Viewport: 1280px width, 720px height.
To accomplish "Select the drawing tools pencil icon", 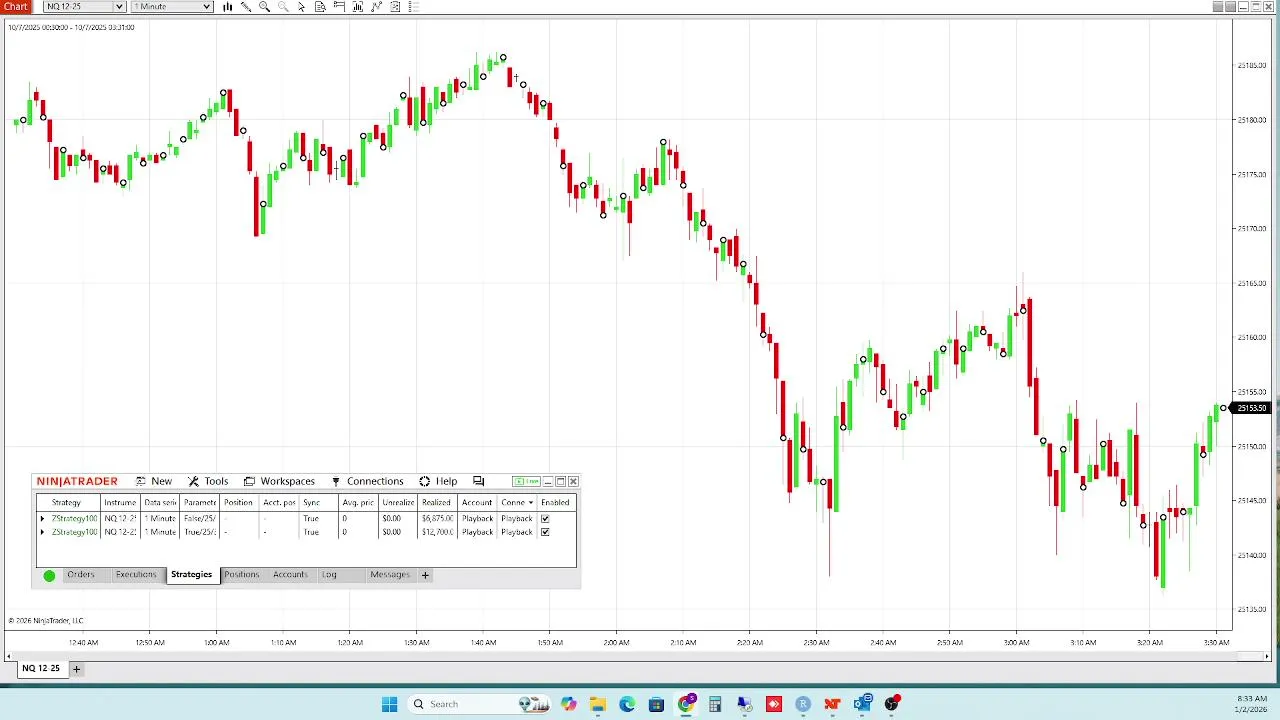I will click(246, 7).
